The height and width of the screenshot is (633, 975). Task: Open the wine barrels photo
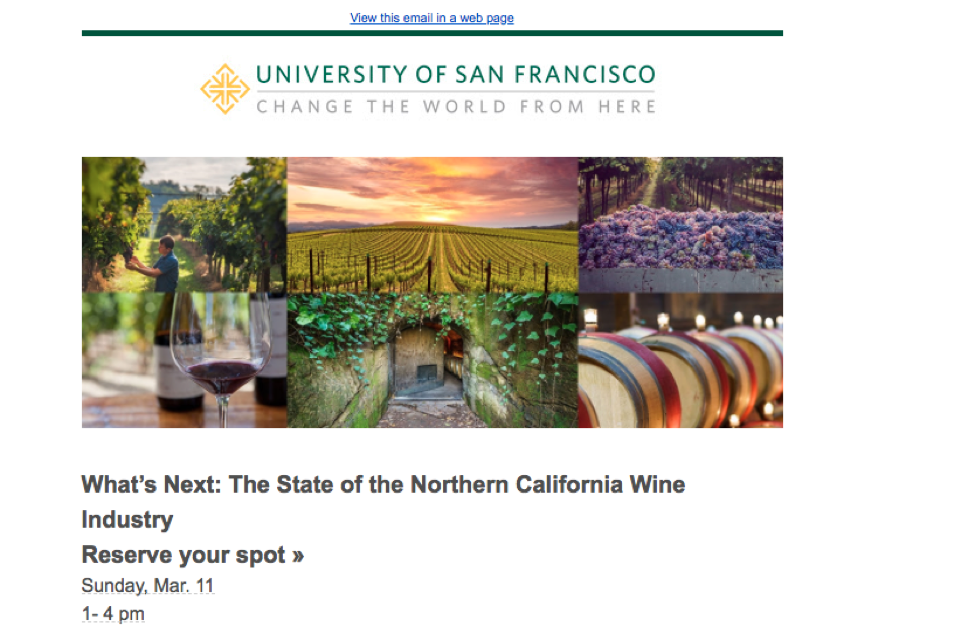[x=680, y=360]
